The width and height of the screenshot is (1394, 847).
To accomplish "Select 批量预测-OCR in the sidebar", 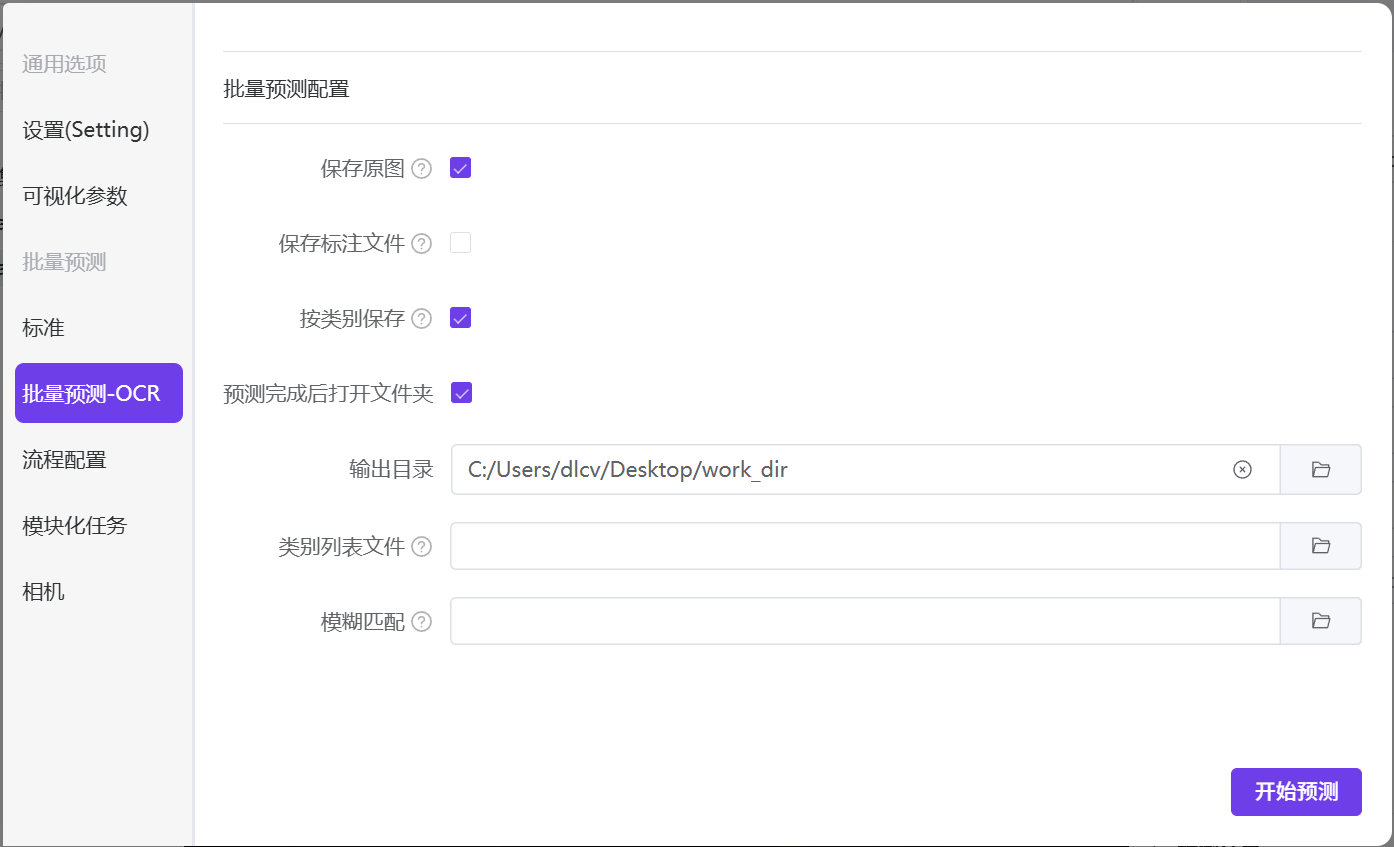I will (x=99, y=393).
